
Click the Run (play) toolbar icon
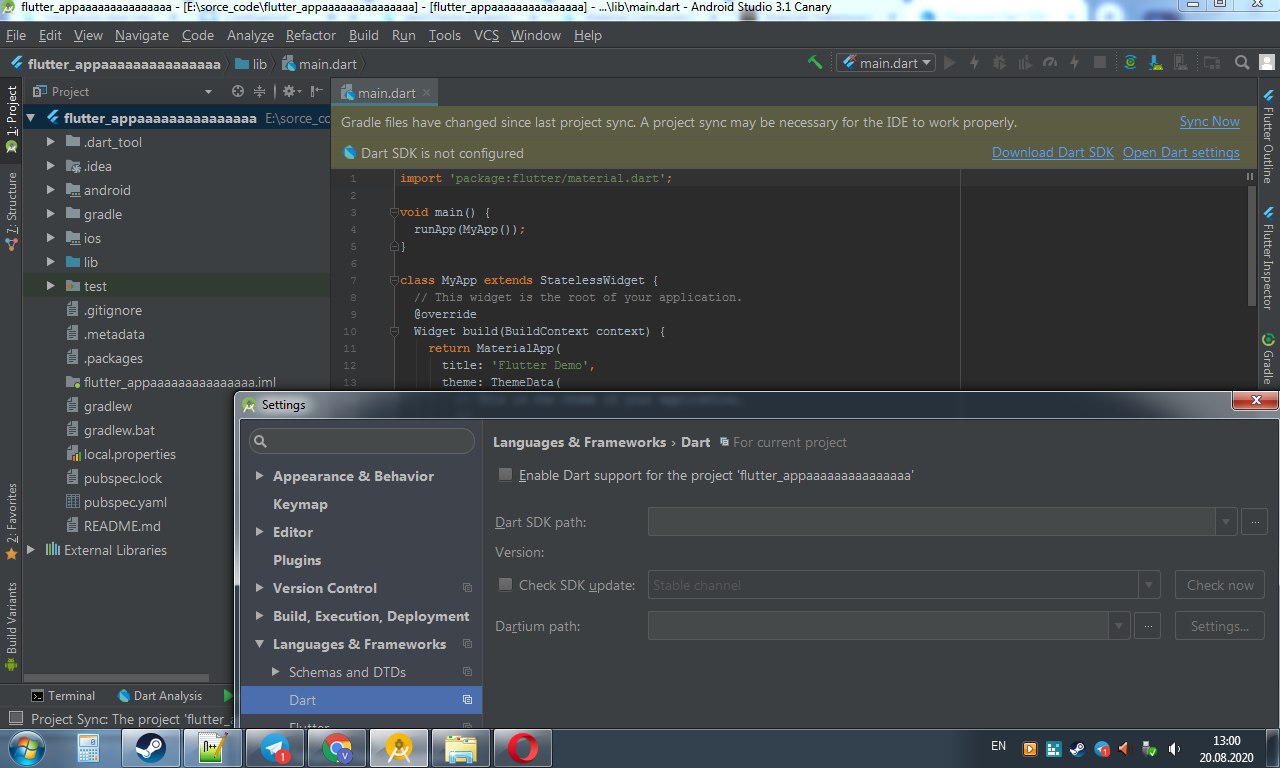tap(949, 62)
